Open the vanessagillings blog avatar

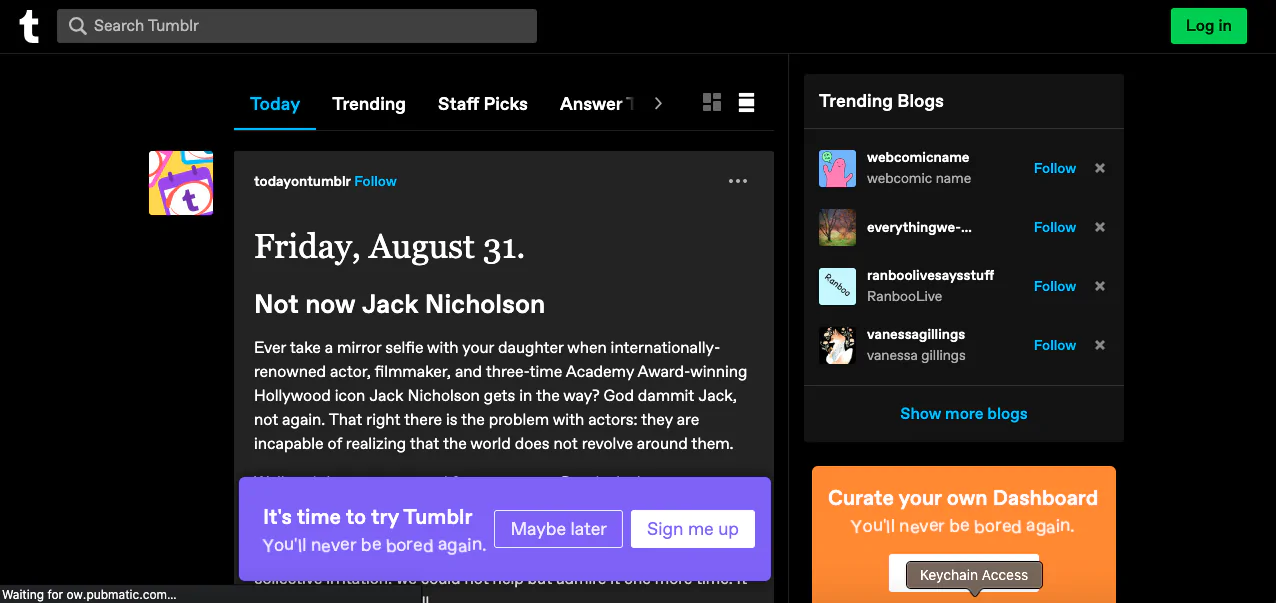pos(837,345)
